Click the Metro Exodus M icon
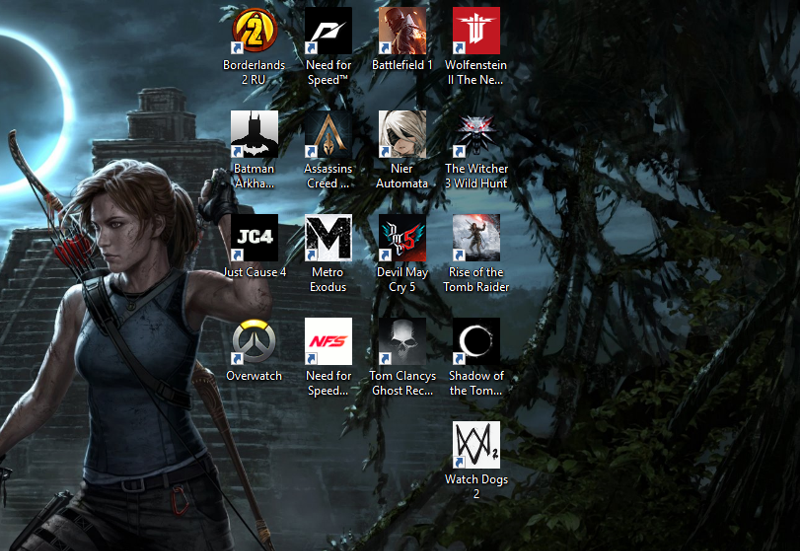Screen dimensions: 800x551 point(328,238)
